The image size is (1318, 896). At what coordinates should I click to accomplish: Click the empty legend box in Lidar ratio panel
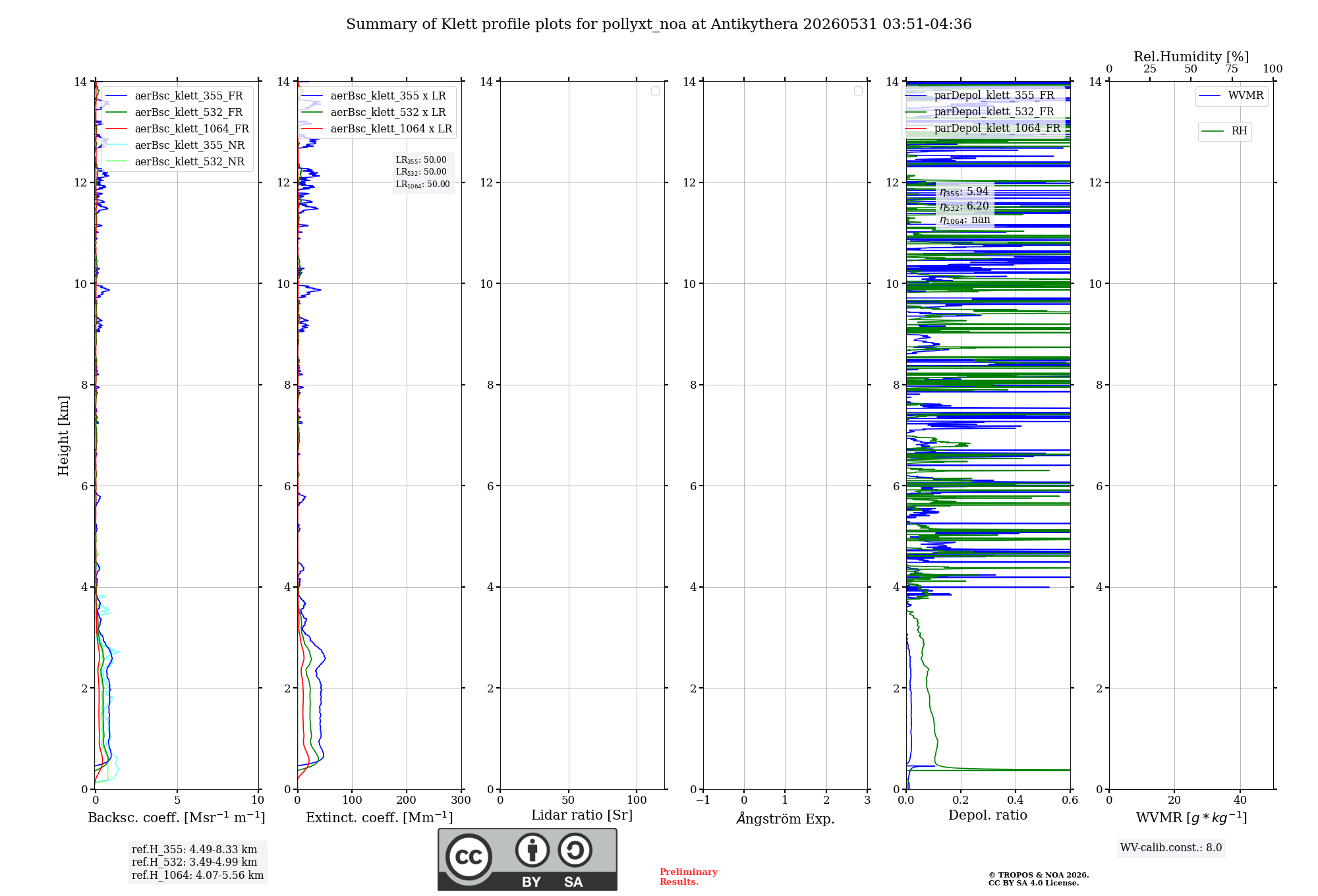point(655,91)
